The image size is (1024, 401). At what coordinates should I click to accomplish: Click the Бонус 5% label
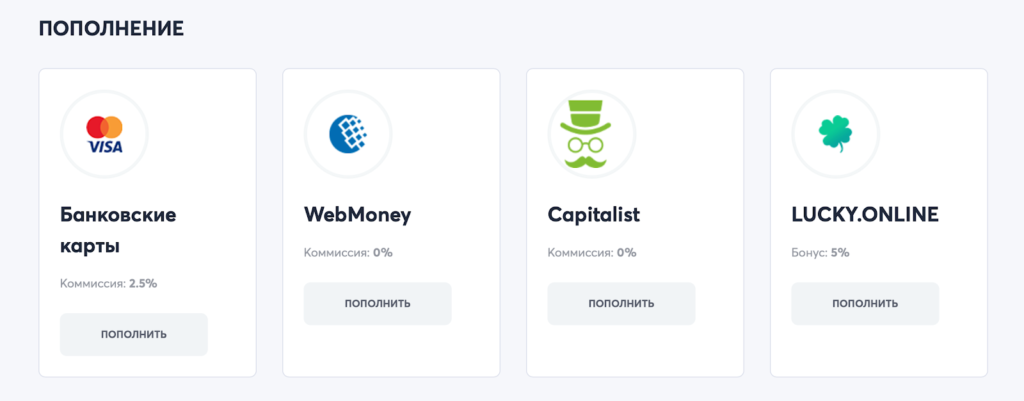point(820,253)
